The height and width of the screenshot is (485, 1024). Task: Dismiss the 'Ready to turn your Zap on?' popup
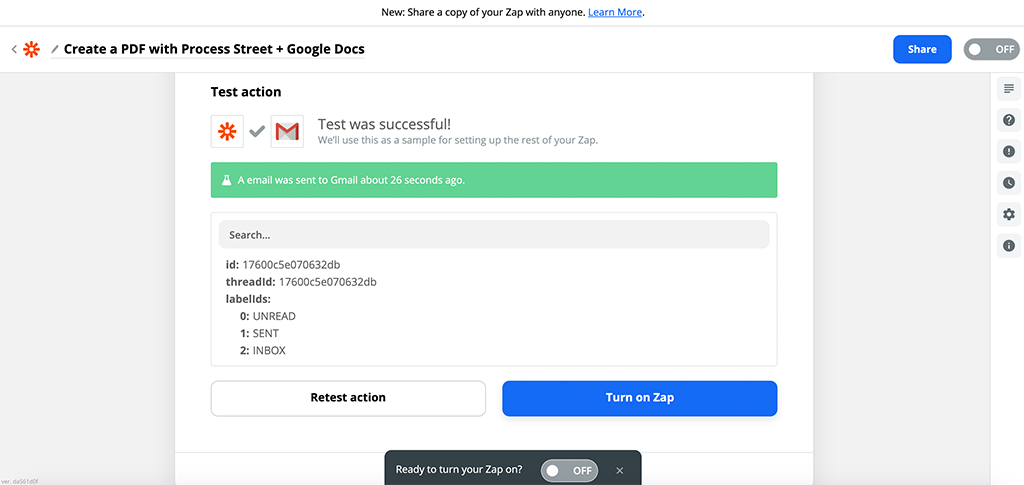point(619,470)
